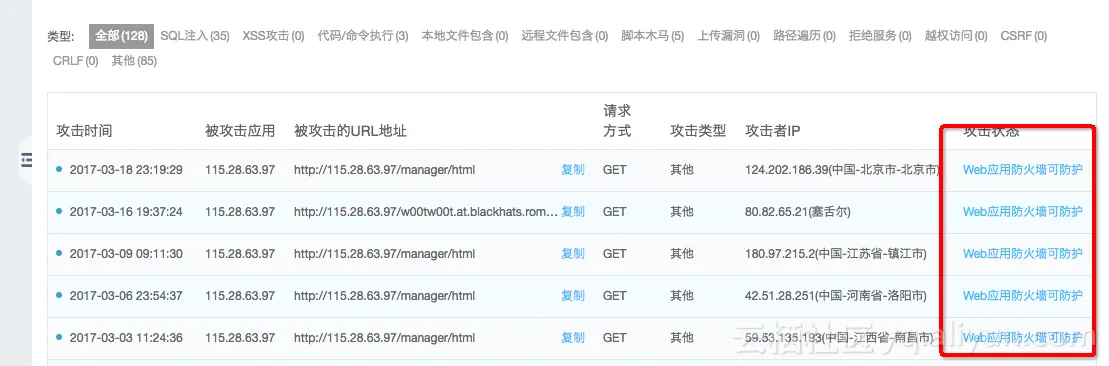Choose the 其他 (85) category filter
The height and width of the screenshot is (366, 1109).
(x=134, y=61)
